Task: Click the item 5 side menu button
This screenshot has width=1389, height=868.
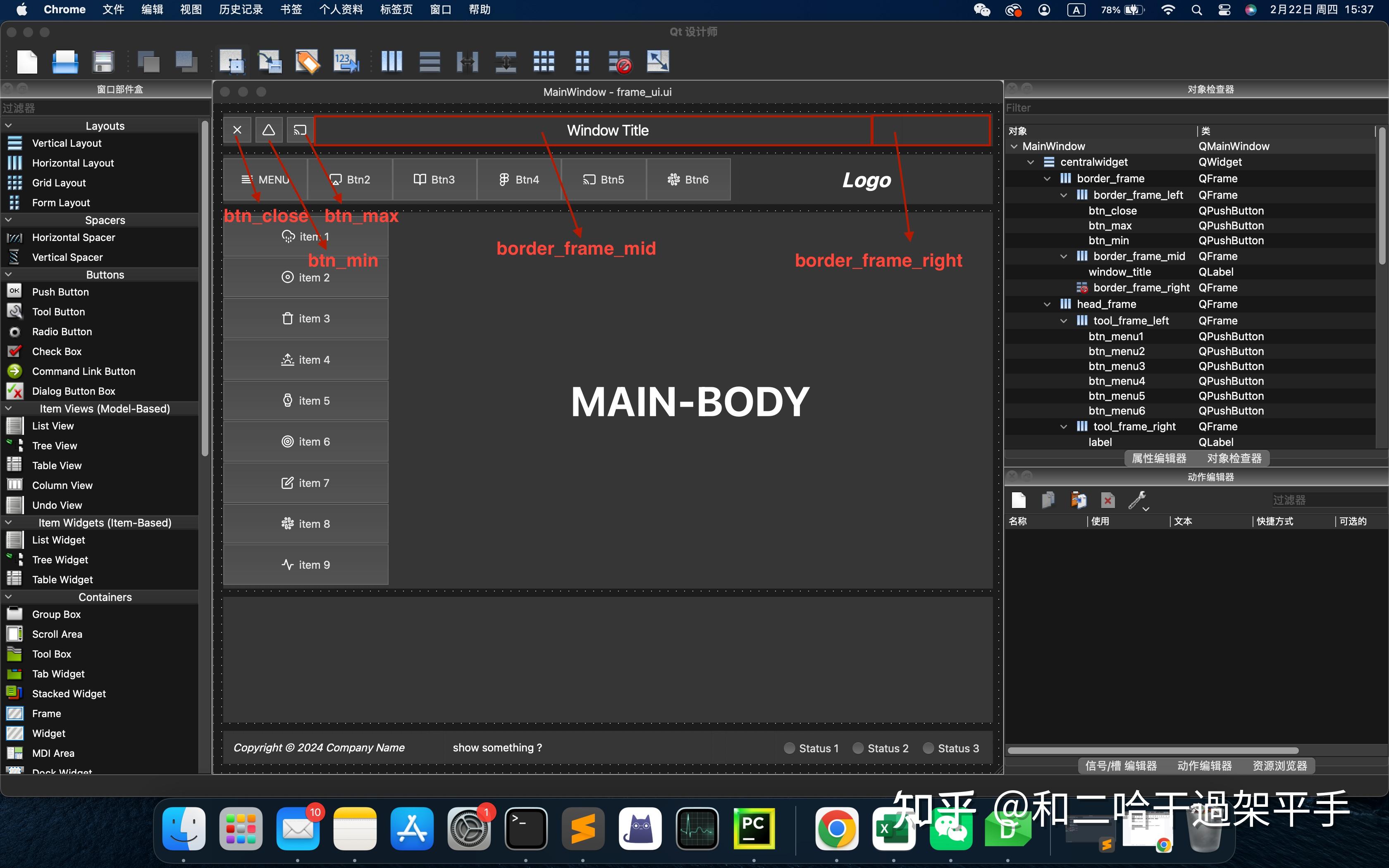Action: (x=306, y=401)
